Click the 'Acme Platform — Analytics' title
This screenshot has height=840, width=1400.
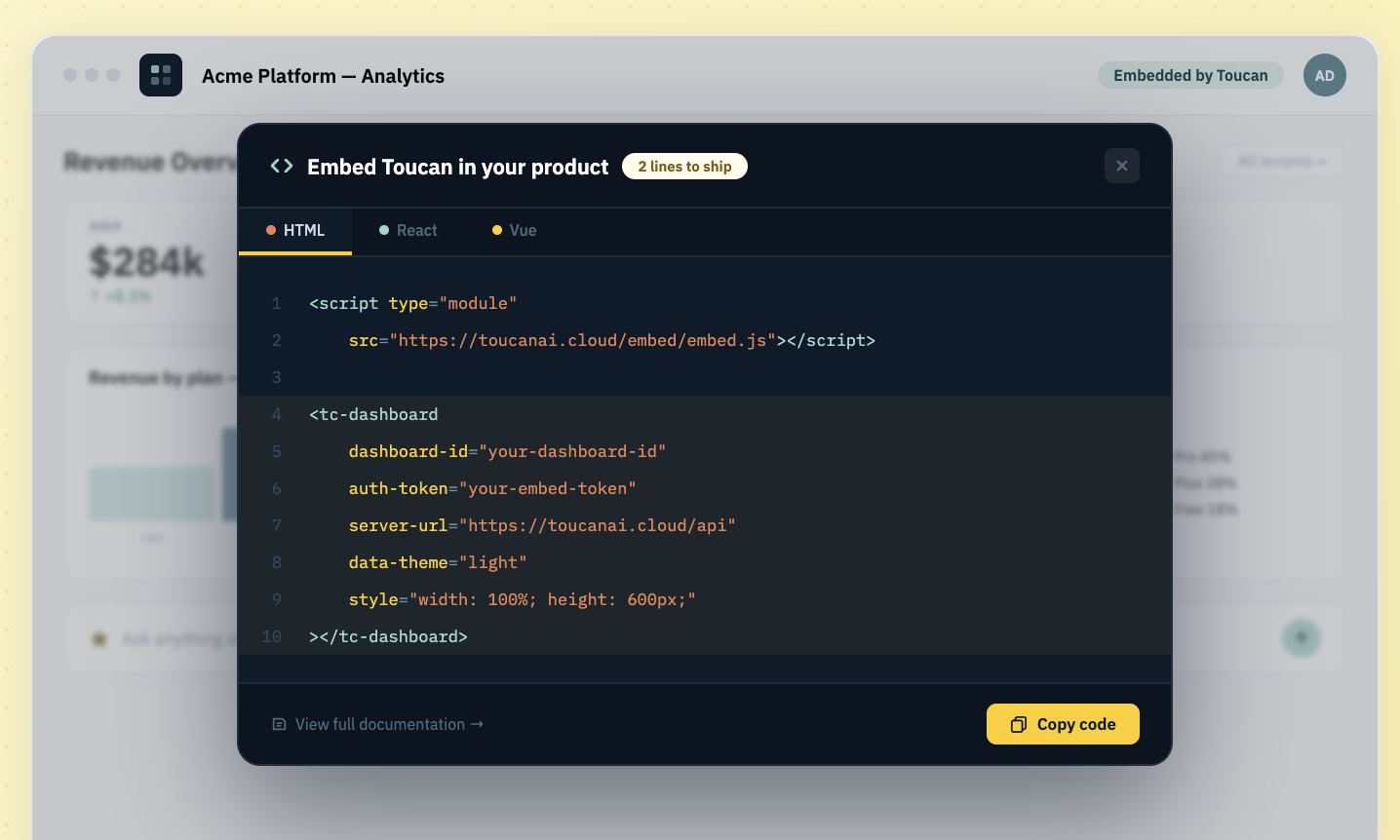click(x=323, y=76)
